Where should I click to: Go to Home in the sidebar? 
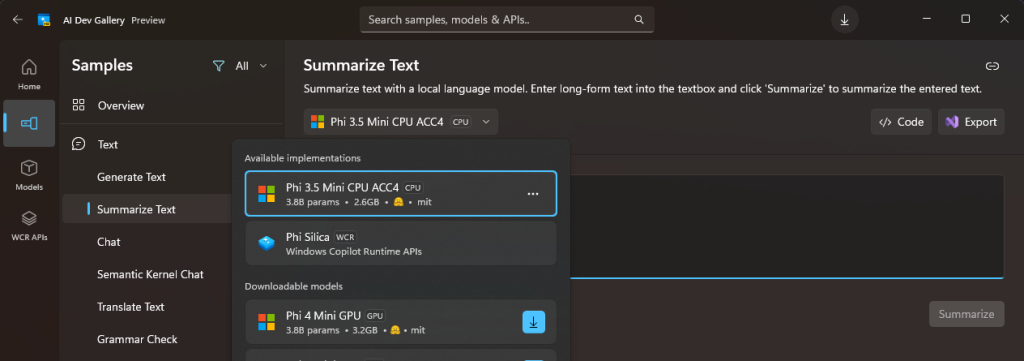(x=29, y=74)
